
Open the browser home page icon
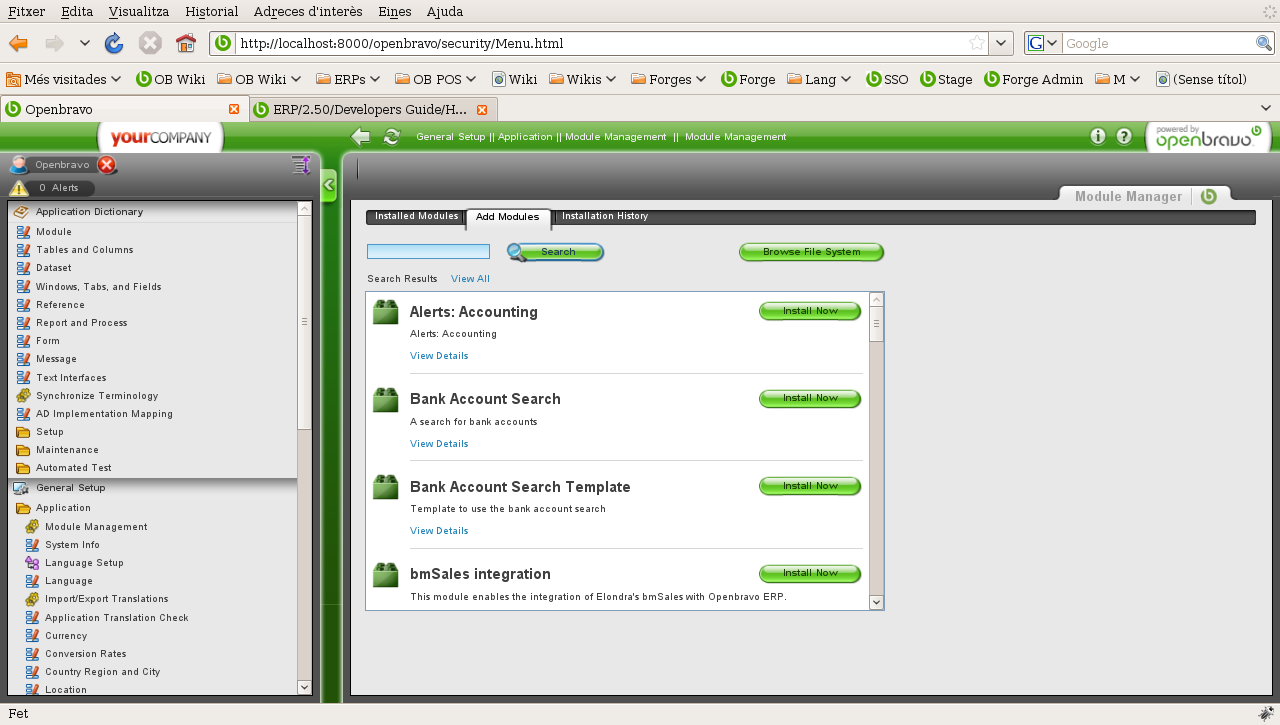click(185, 43)
